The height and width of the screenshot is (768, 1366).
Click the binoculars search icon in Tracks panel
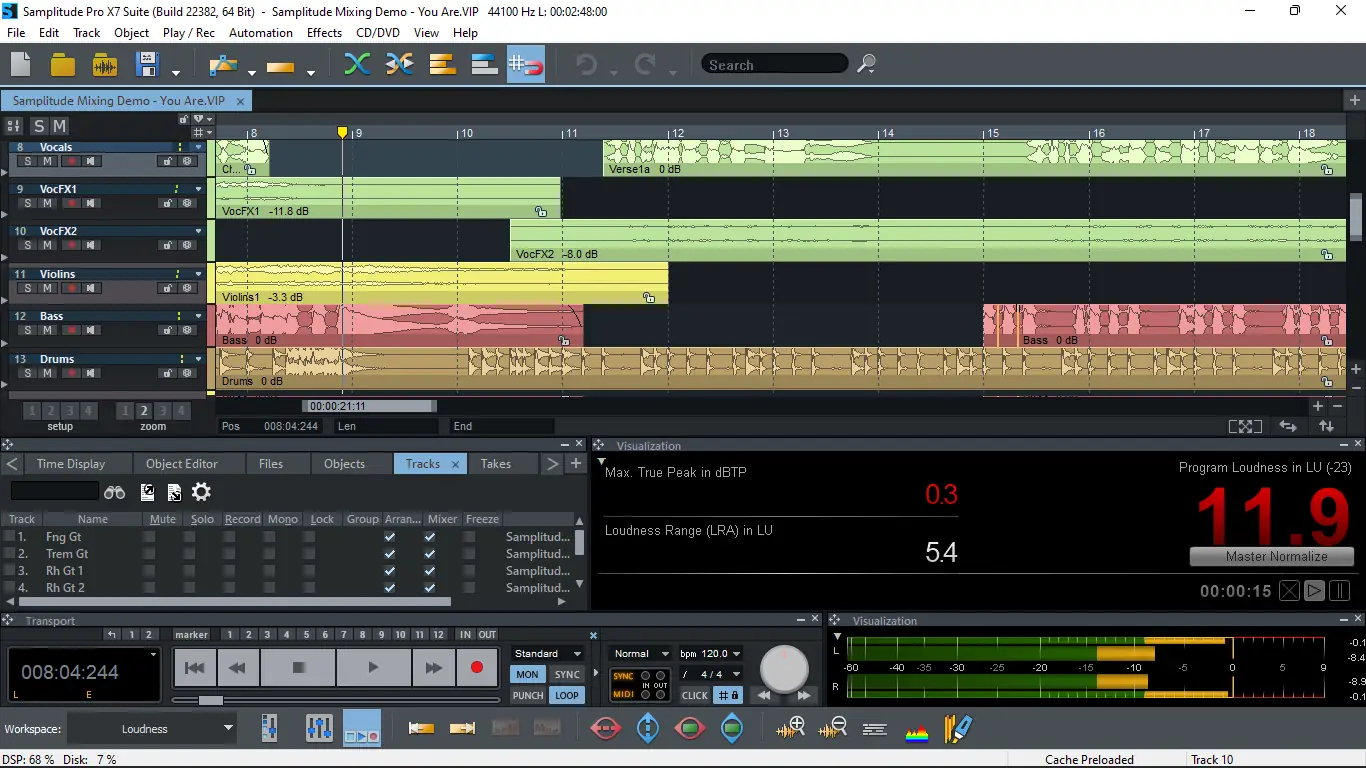[x=115, y=492]
